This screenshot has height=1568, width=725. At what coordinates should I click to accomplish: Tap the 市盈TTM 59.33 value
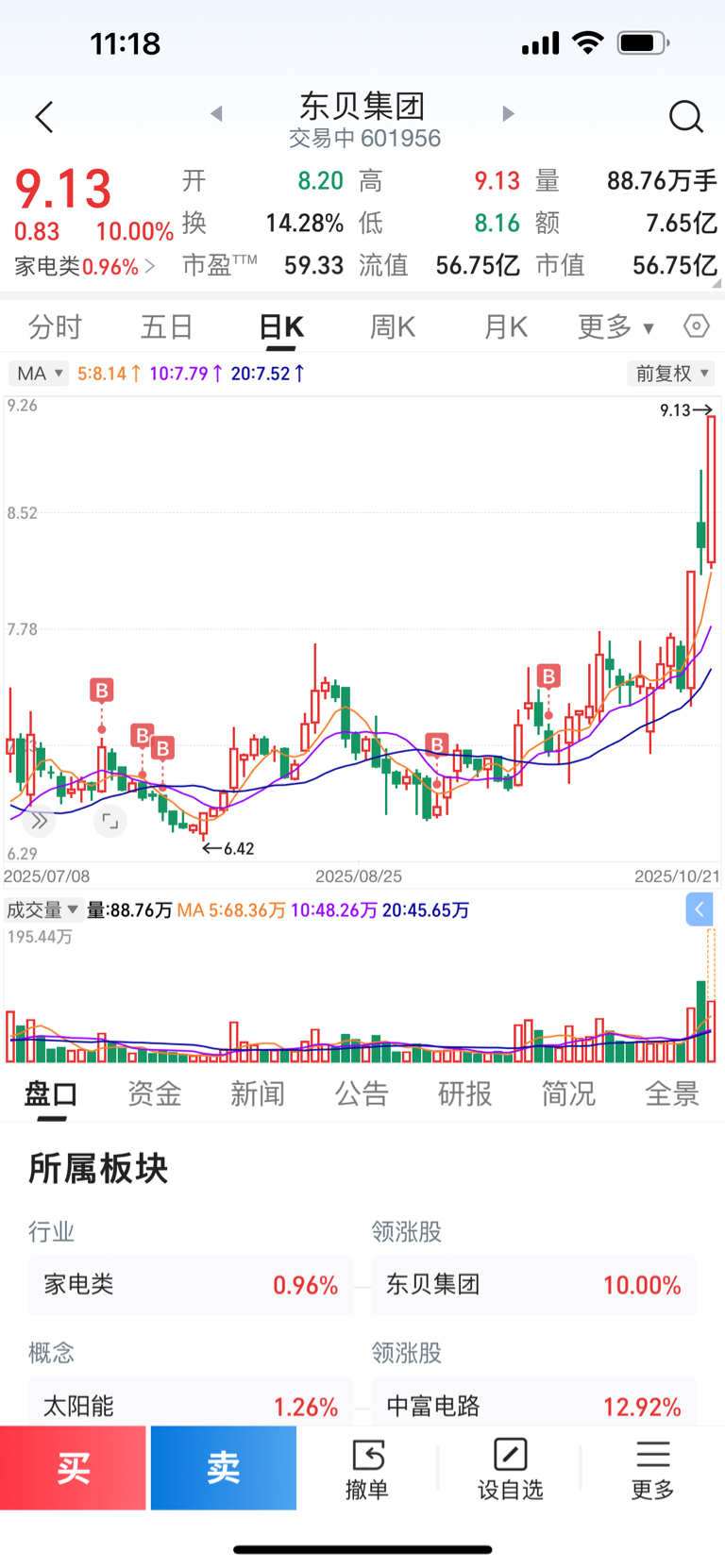click(313, 266)
